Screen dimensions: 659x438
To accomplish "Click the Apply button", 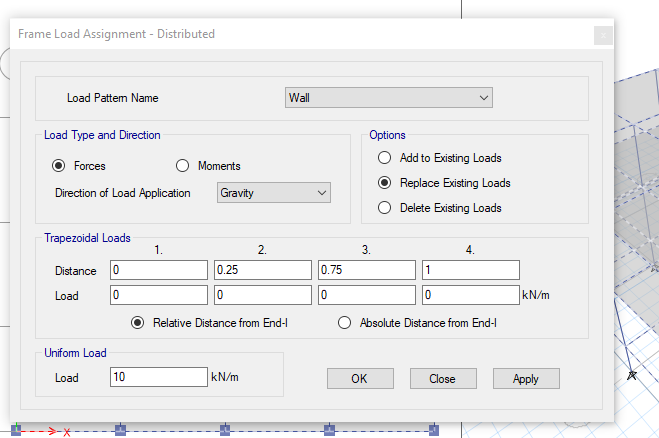I will point(526,379).
